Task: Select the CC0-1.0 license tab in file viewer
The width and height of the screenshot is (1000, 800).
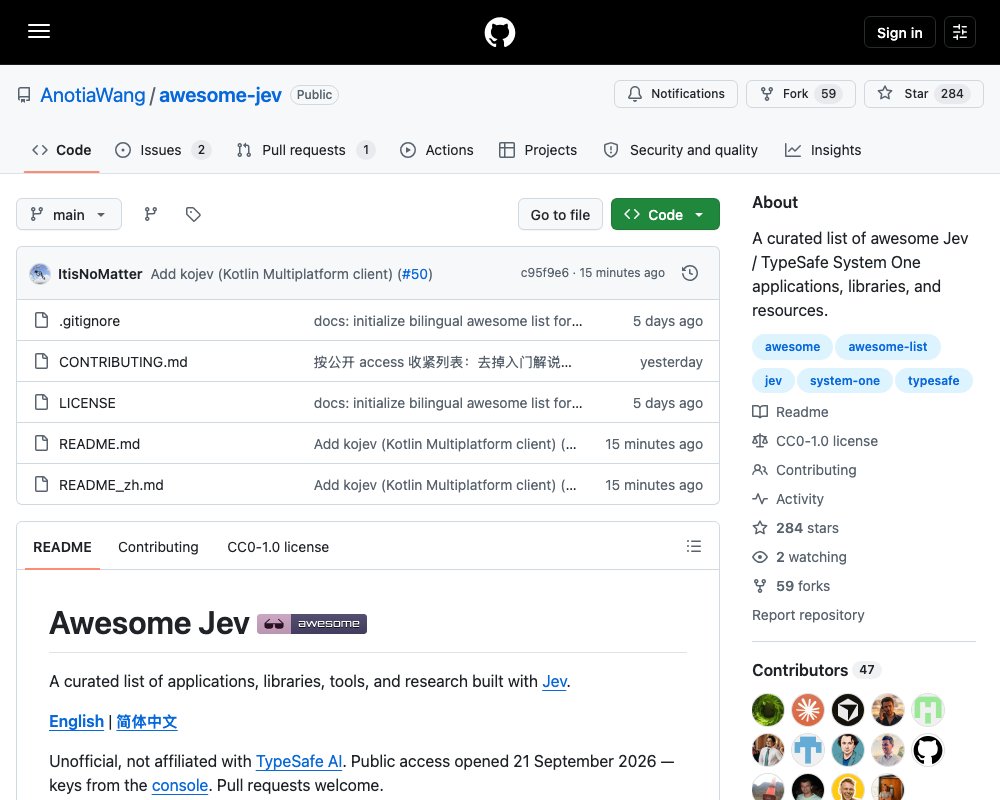Action: (278, 547)
